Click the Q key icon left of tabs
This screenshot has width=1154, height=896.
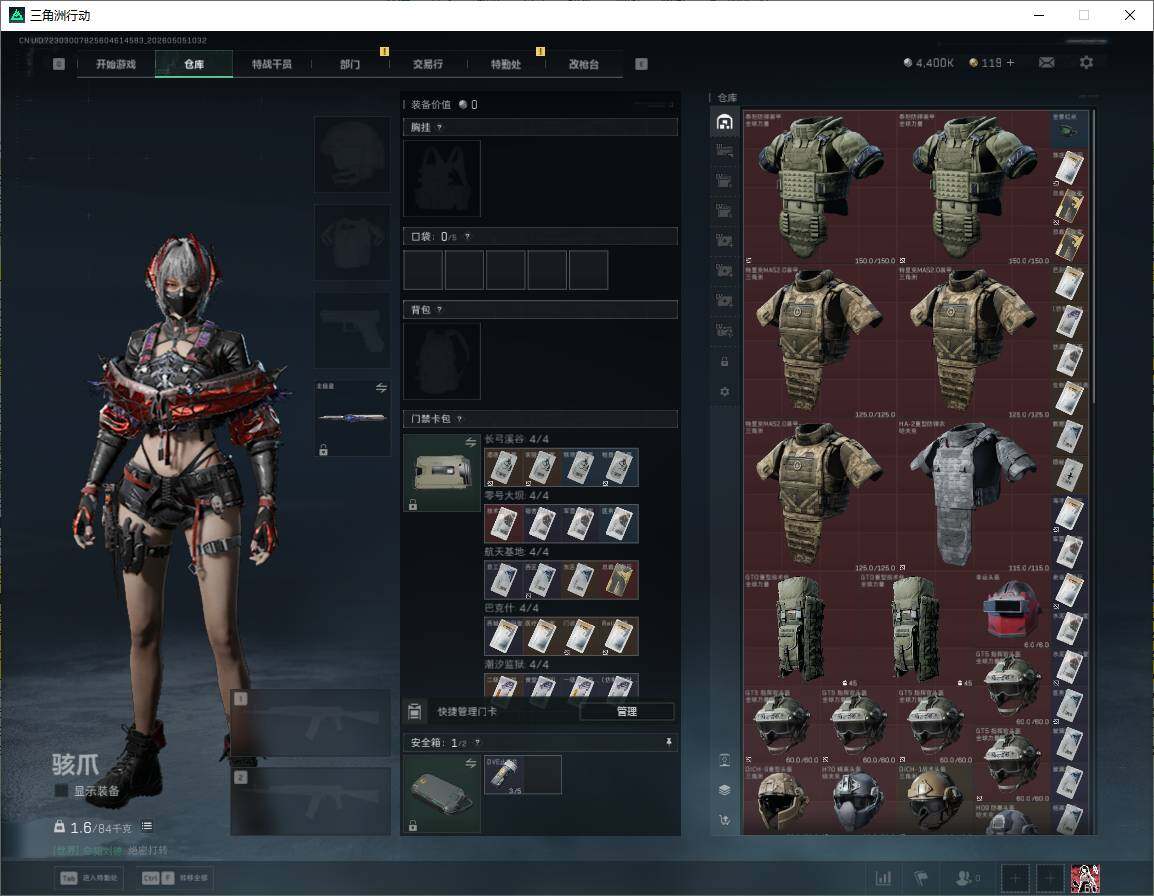tap(59, 64)
